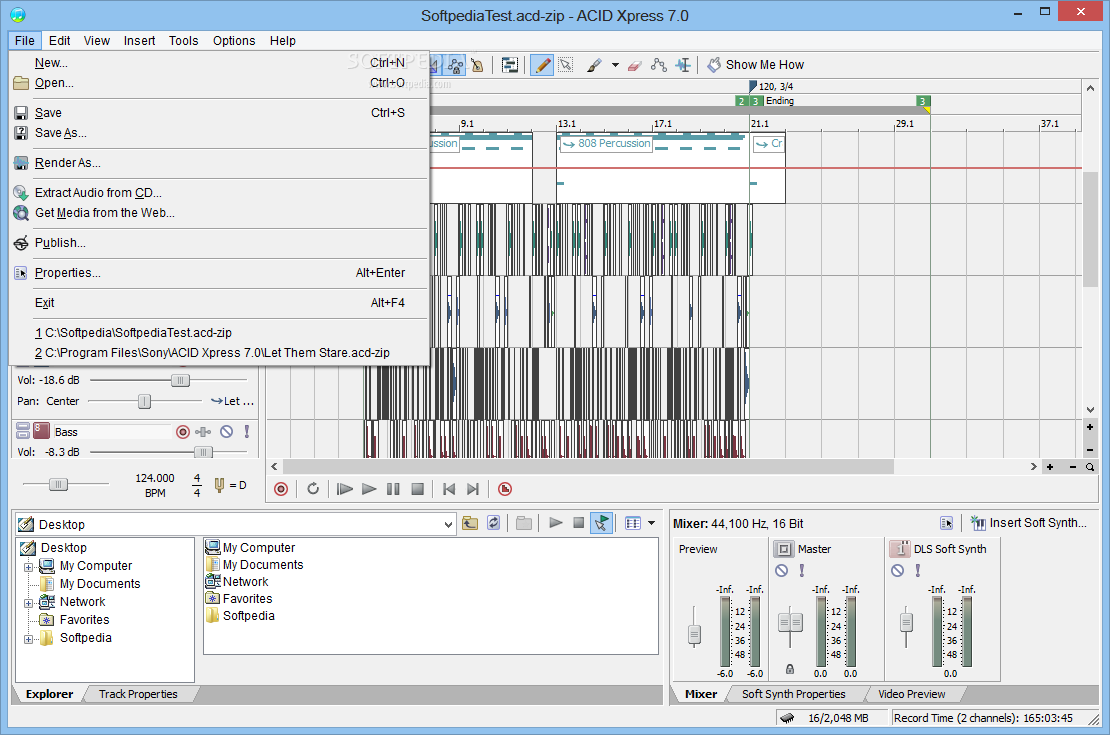The height and width of the screenshot is (735, 1110).
Task: Toggle Loop Playback in transport bar
Action: coord(313,489)
